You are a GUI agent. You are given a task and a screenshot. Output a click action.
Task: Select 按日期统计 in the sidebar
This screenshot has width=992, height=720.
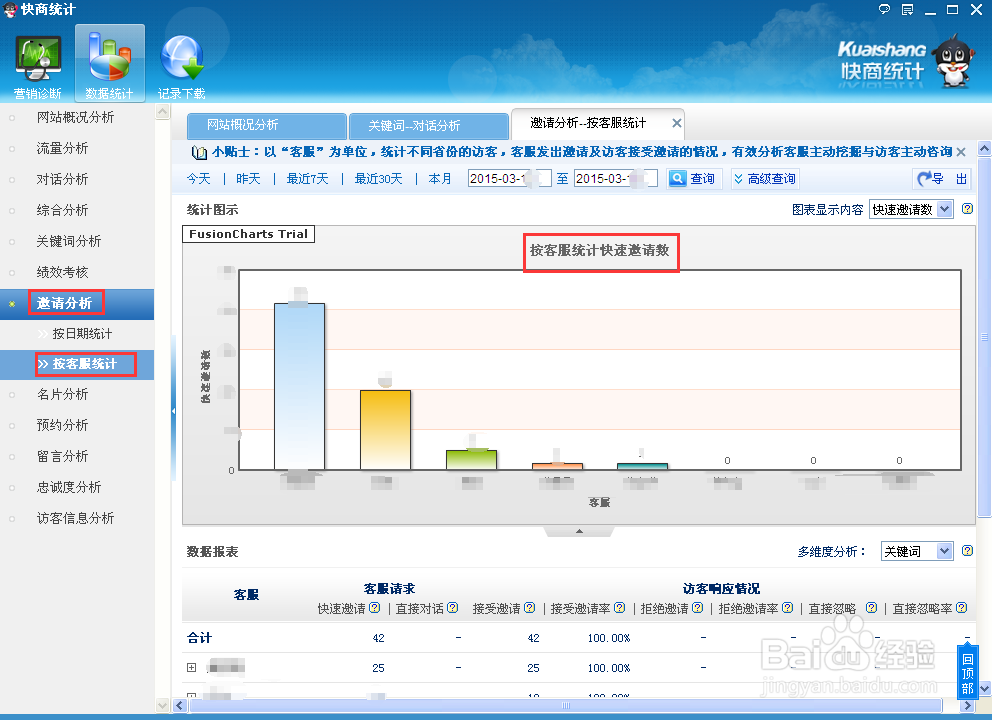[83, 333]
